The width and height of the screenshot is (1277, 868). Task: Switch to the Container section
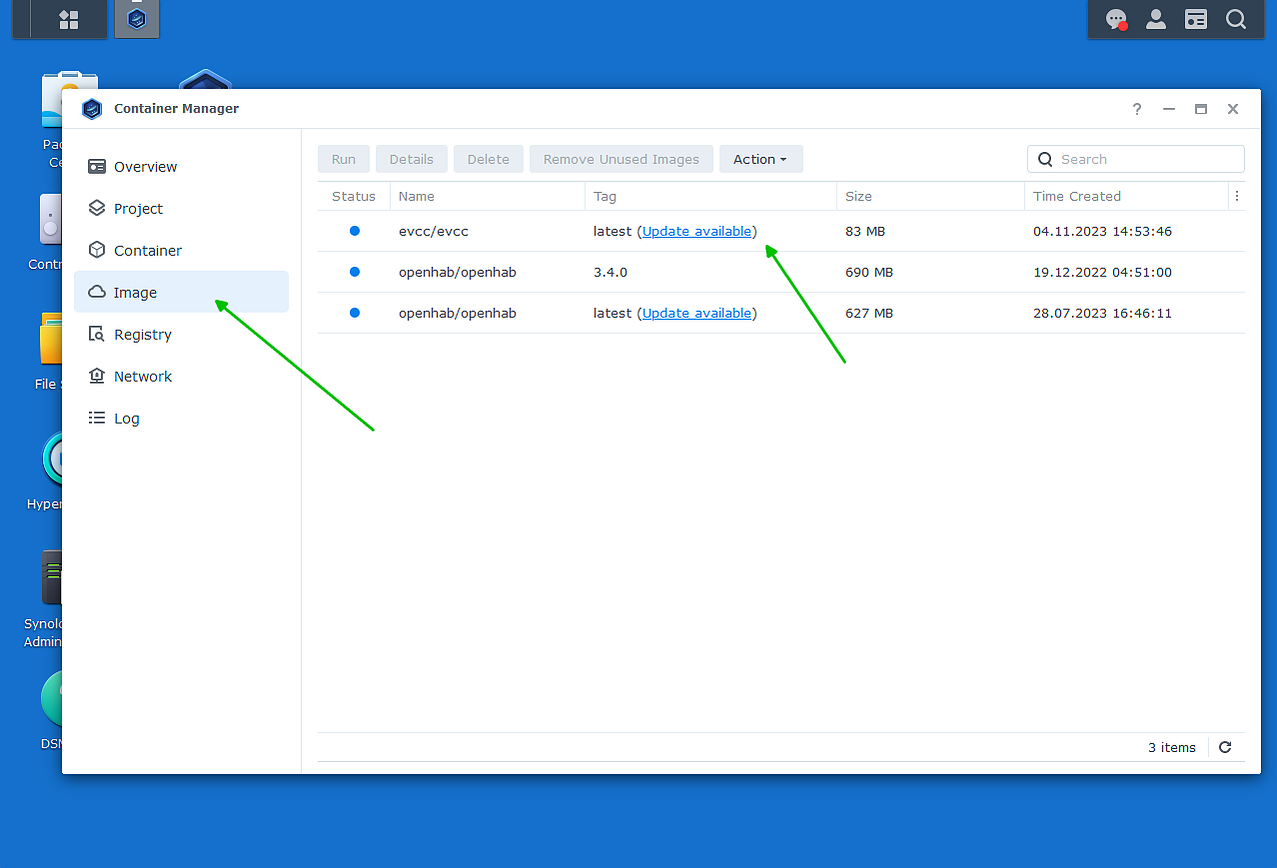tap(181, 251)
